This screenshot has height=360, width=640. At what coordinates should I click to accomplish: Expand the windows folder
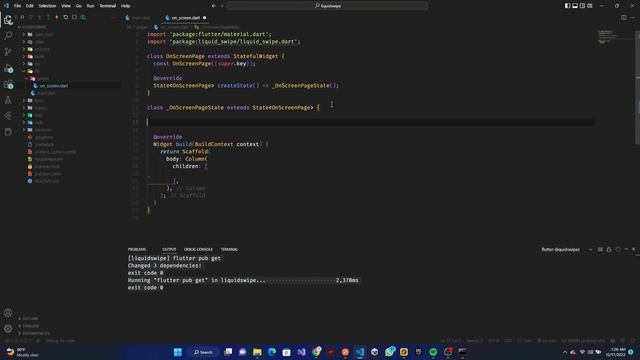tap(38, 130)
